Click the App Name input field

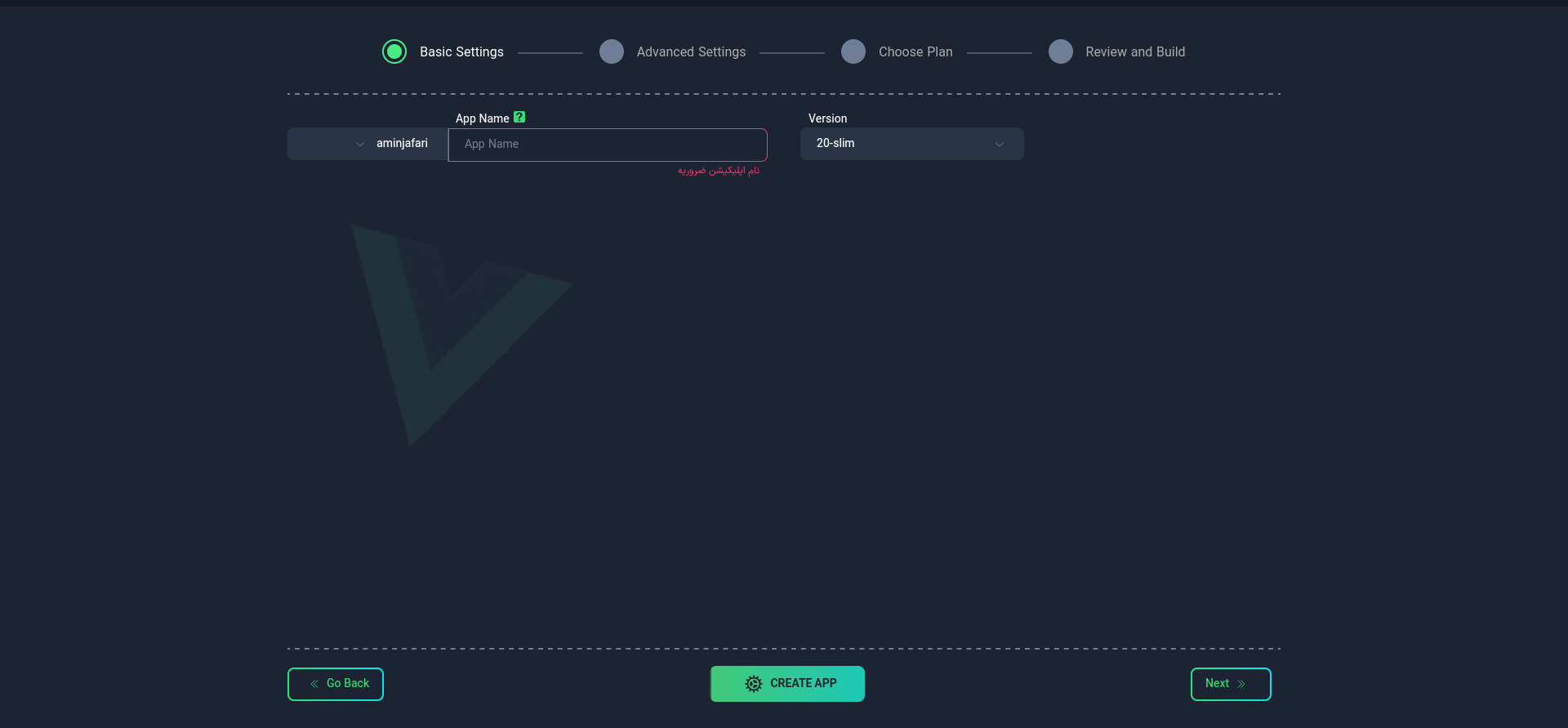tap(608, 145)
